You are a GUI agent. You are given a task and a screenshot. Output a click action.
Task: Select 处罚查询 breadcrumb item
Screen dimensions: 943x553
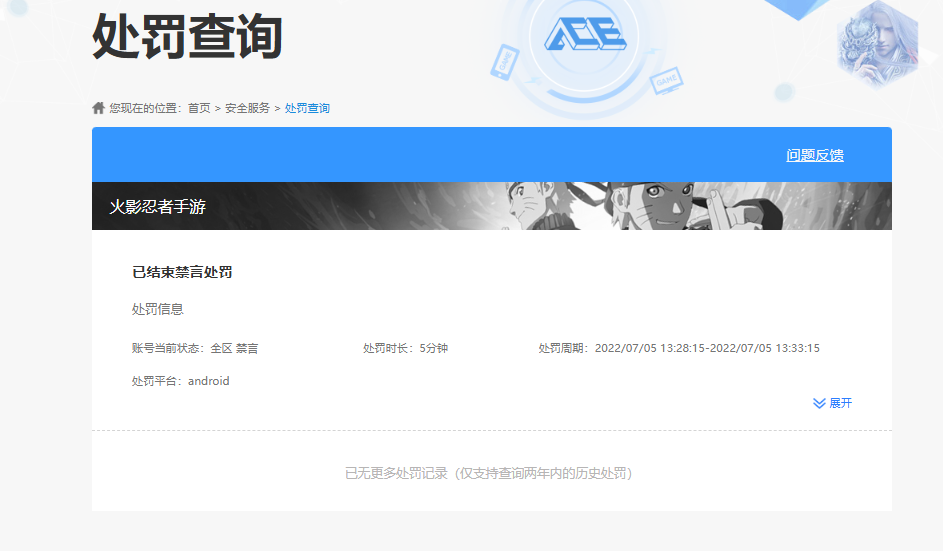[307, 108]
